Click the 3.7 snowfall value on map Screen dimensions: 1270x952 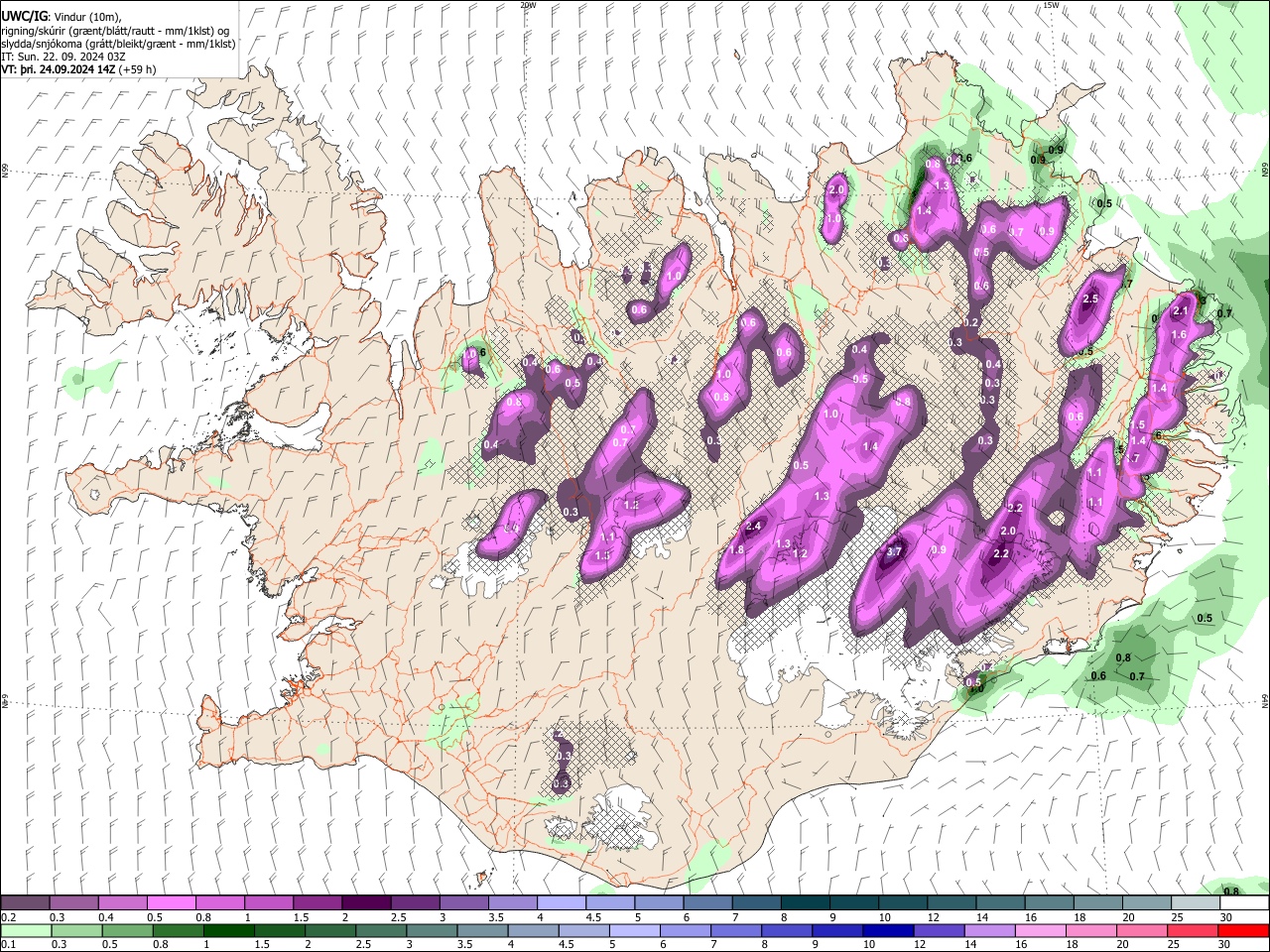pyautogui.click(x=893, y=551)
